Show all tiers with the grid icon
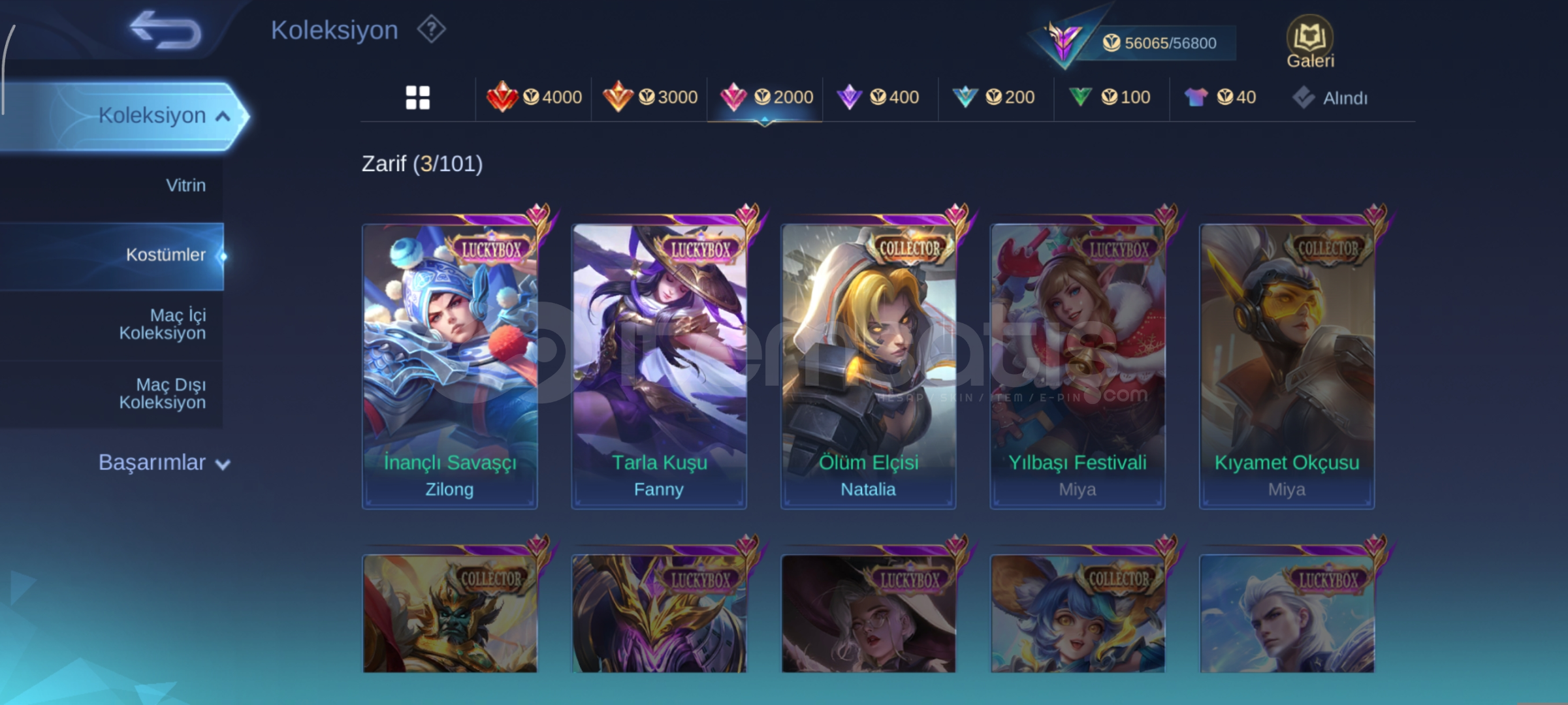The height and width of the screenshot is (705, 1568). (x=418, y=98)
